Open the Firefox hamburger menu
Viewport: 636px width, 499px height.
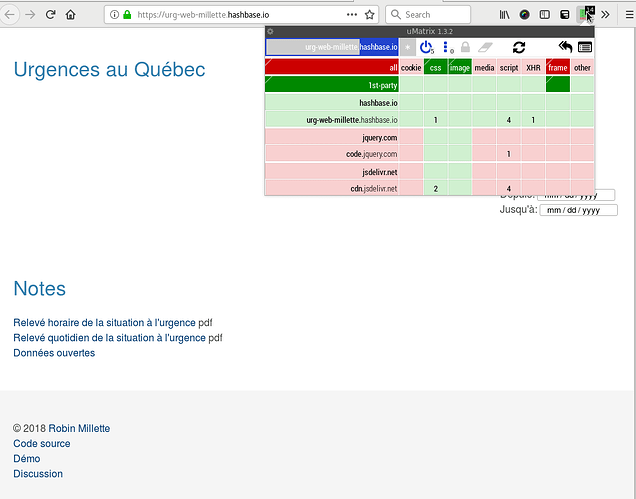tap(629, 15)
